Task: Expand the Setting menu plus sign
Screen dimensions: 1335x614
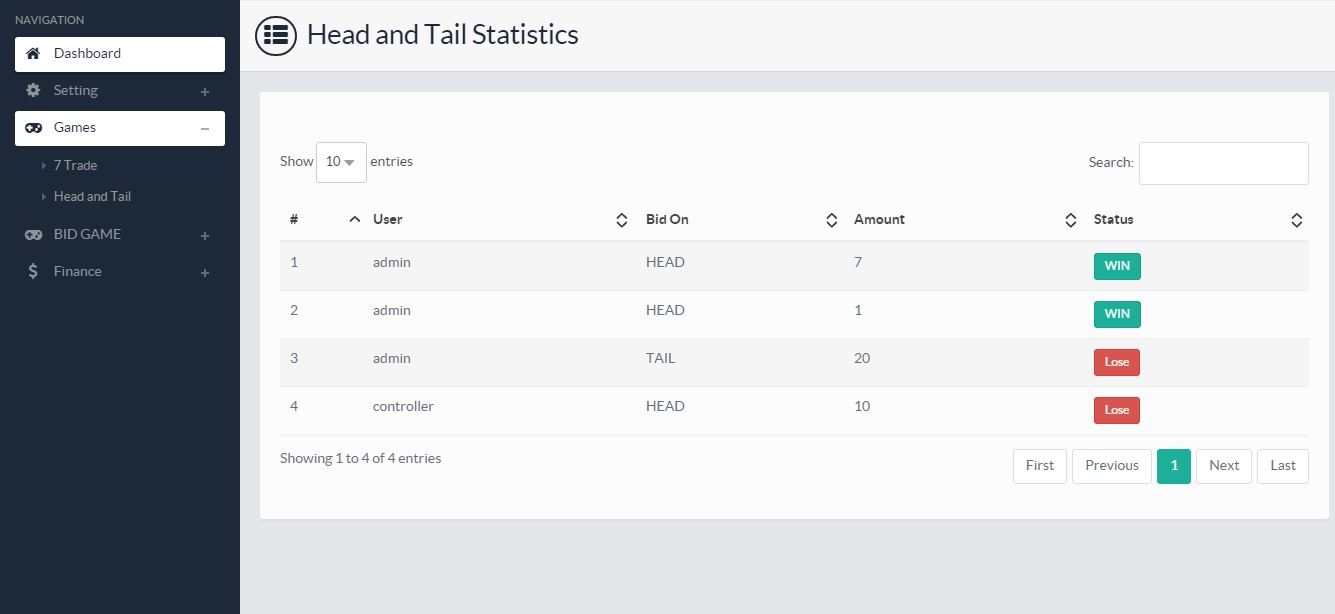Action: 205,92
